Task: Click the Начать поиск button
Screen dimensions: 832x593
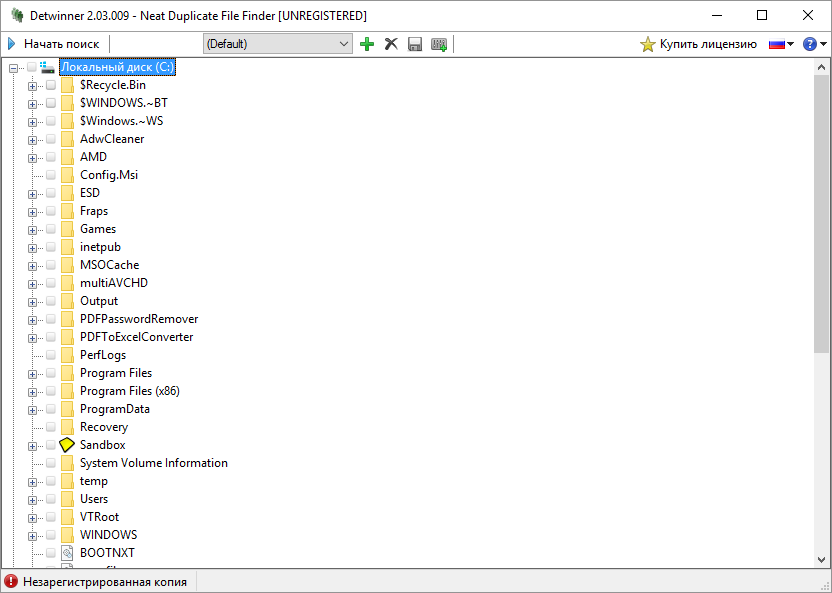Action: (x=54, y=44)
